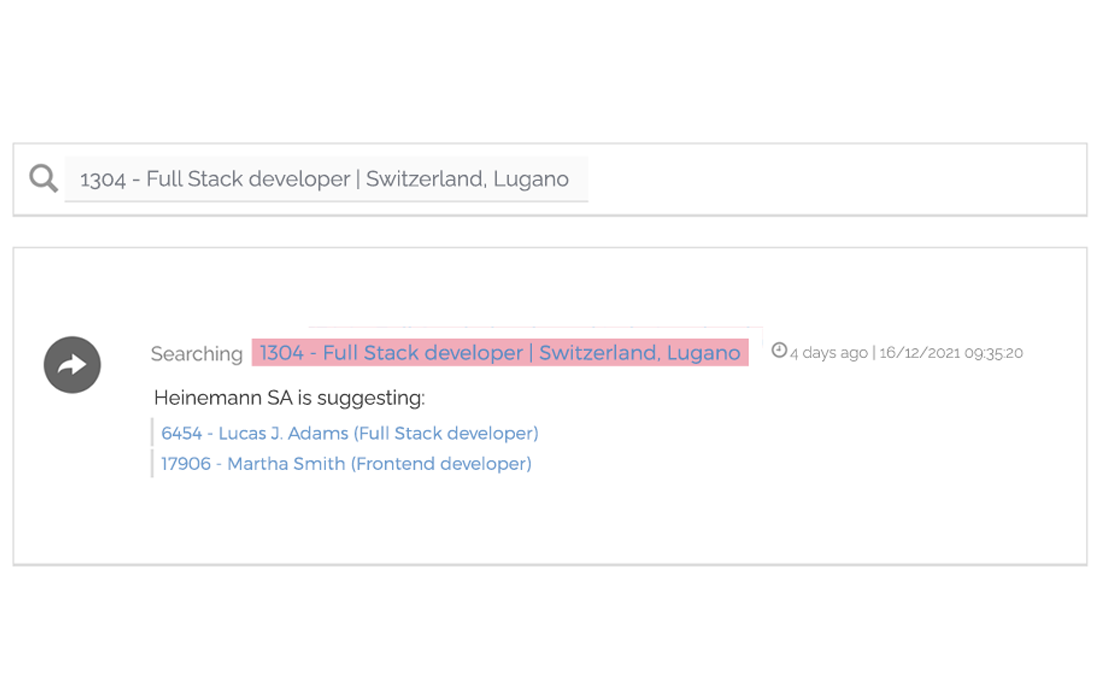Click "Switzerland, Lugano" in the search field
Screen dimensions: 1101x692
[467, 179]
